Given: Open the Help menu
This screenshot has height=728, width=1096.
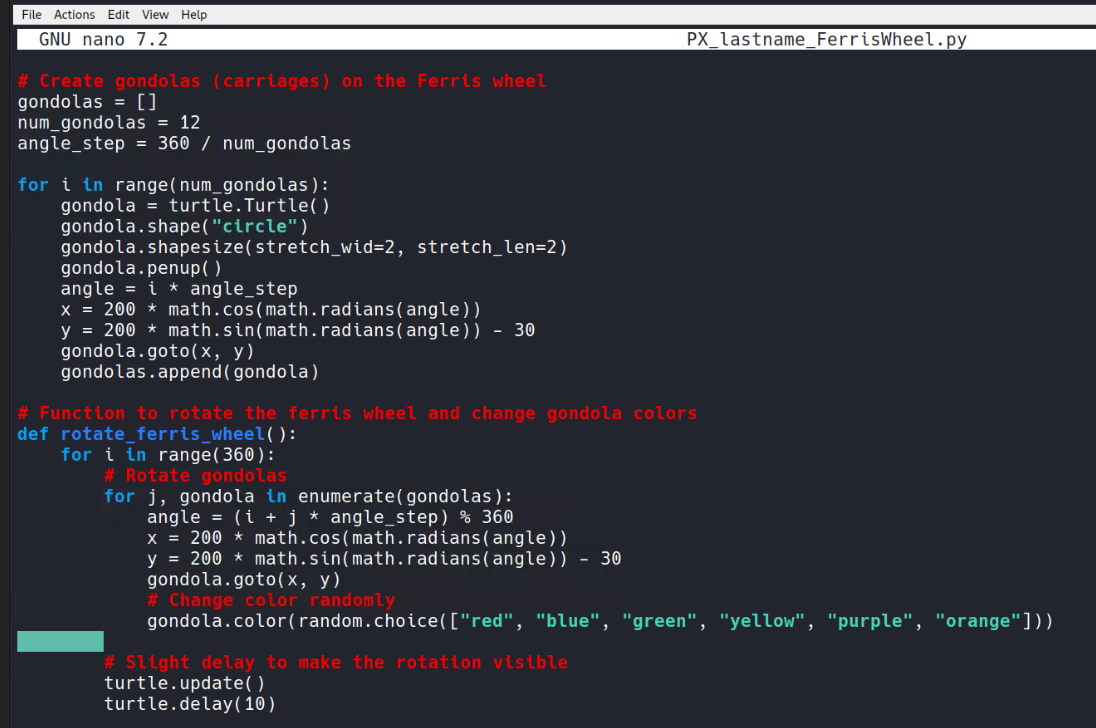Looking at the screenshot, I should click(194, 14).
